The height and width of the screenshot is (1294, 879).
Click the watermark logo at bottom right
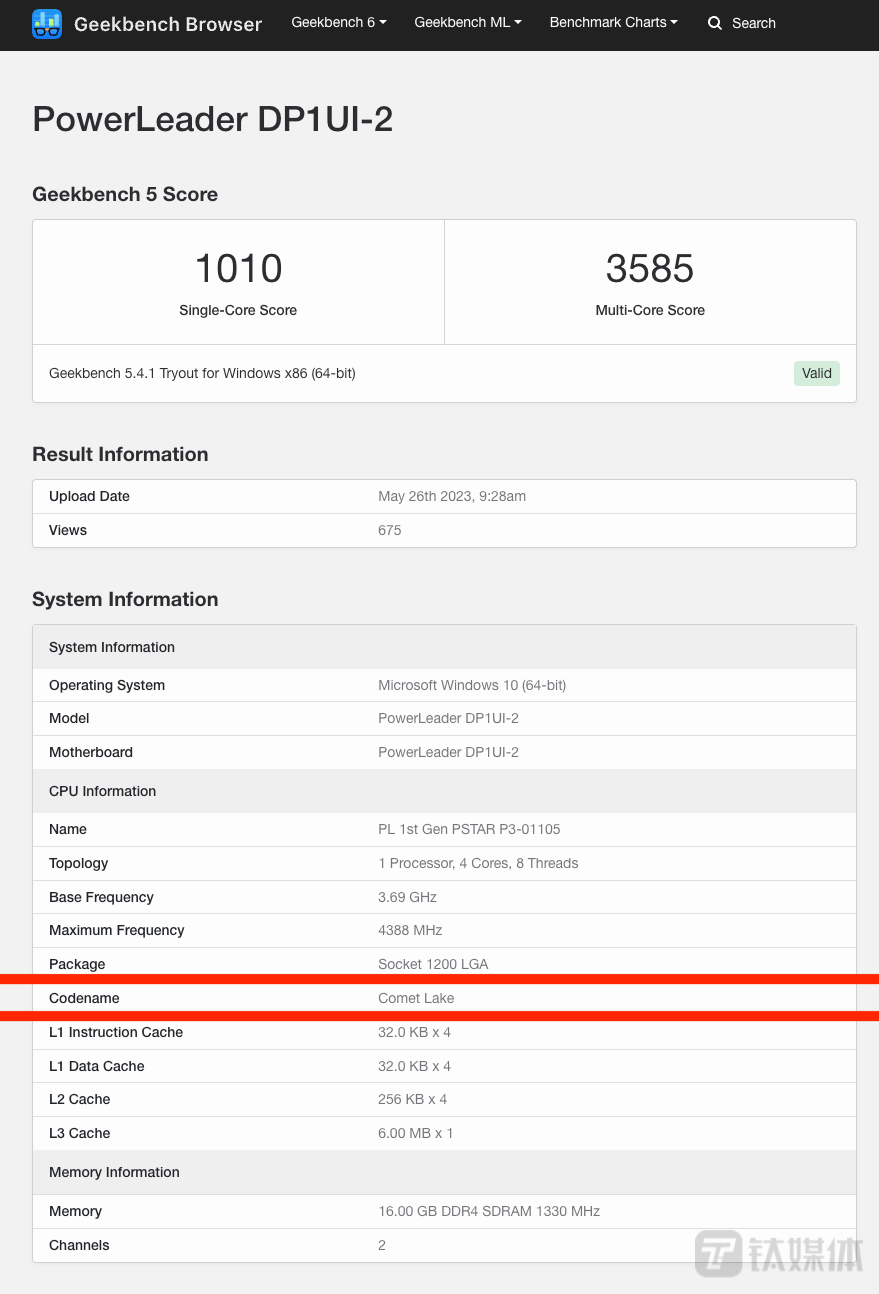pyautogui.click(x=779, y=1253)
